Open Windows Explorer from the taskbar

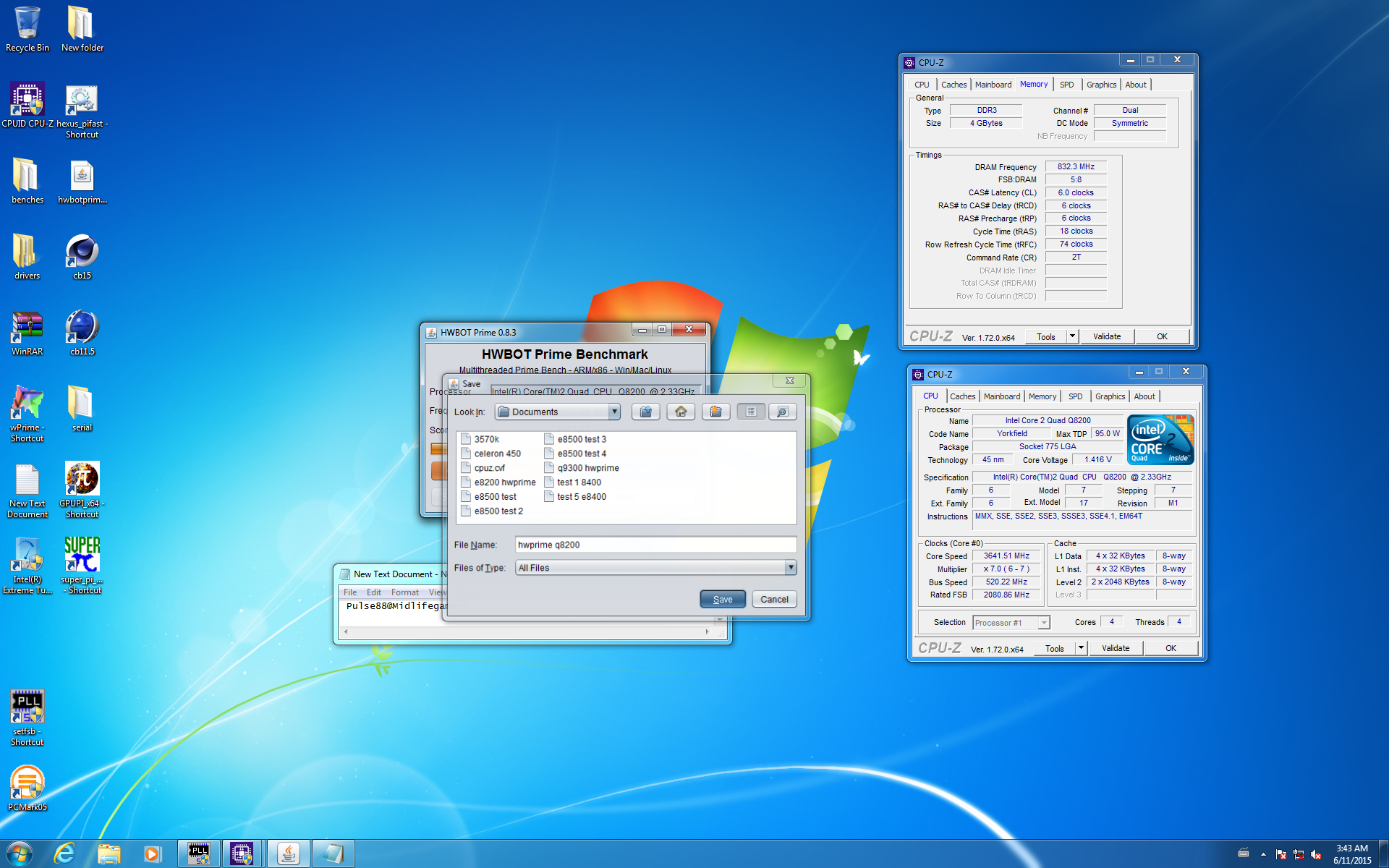coord(109,854)
